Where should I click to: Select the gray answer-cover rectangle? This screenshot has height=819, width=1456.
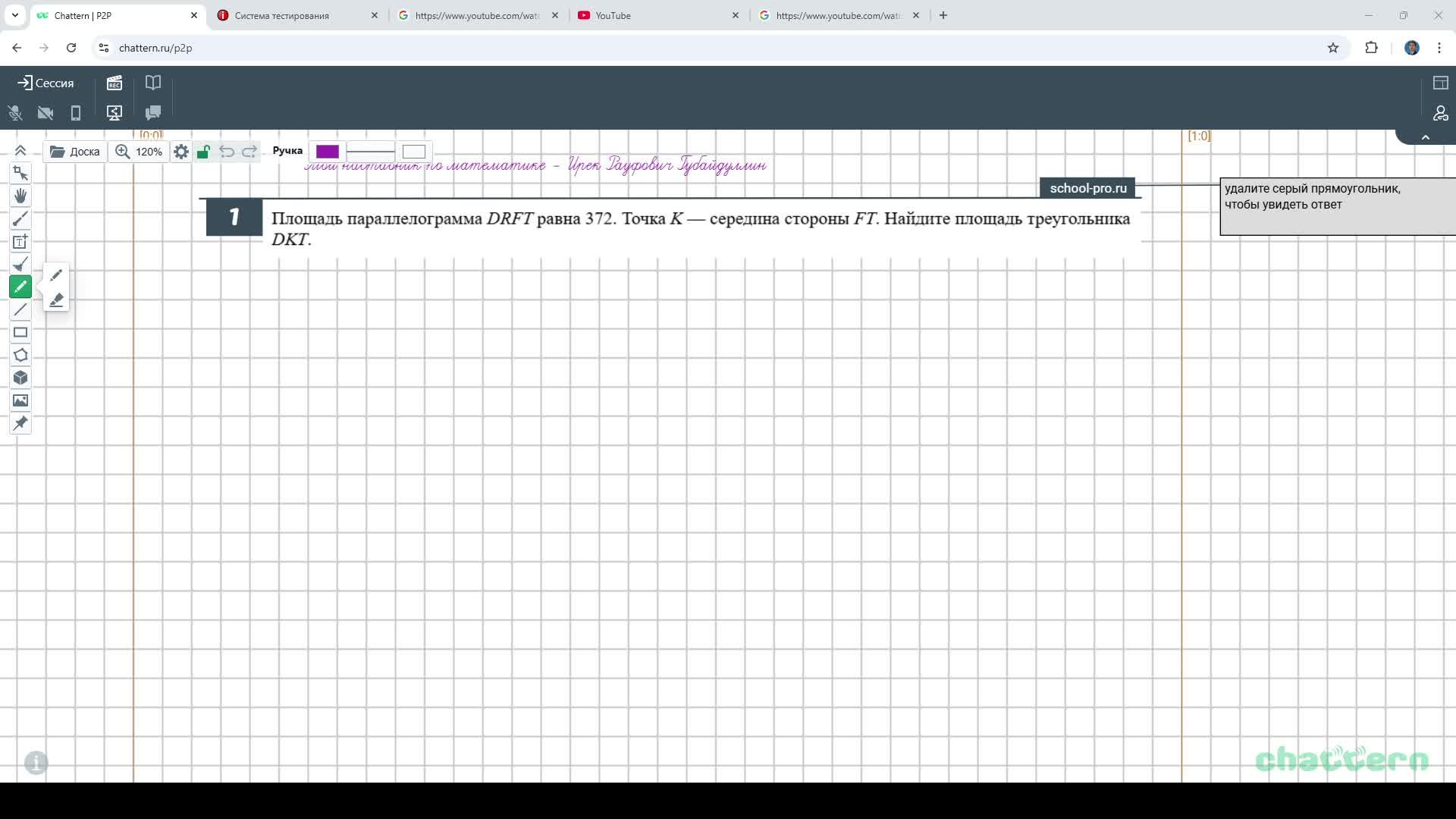(x=1338, y=206)
